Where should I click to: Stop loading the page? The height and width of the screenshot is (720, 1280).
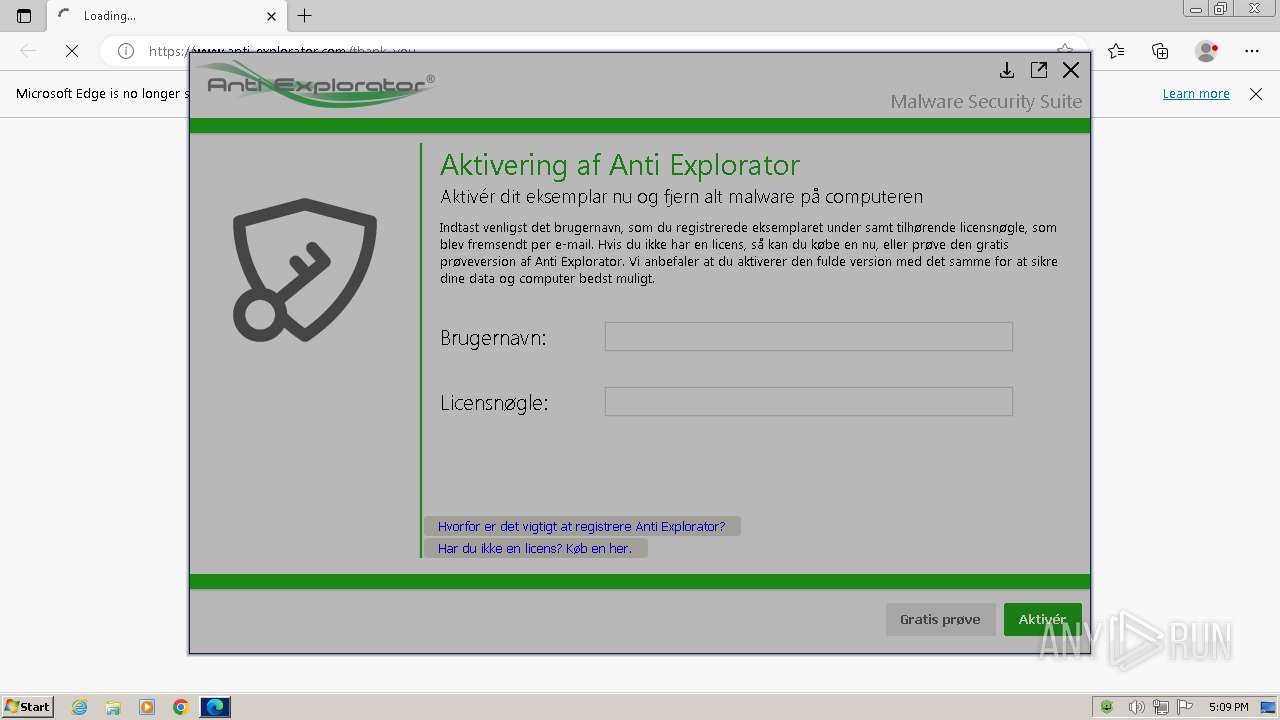click(72, 51)
